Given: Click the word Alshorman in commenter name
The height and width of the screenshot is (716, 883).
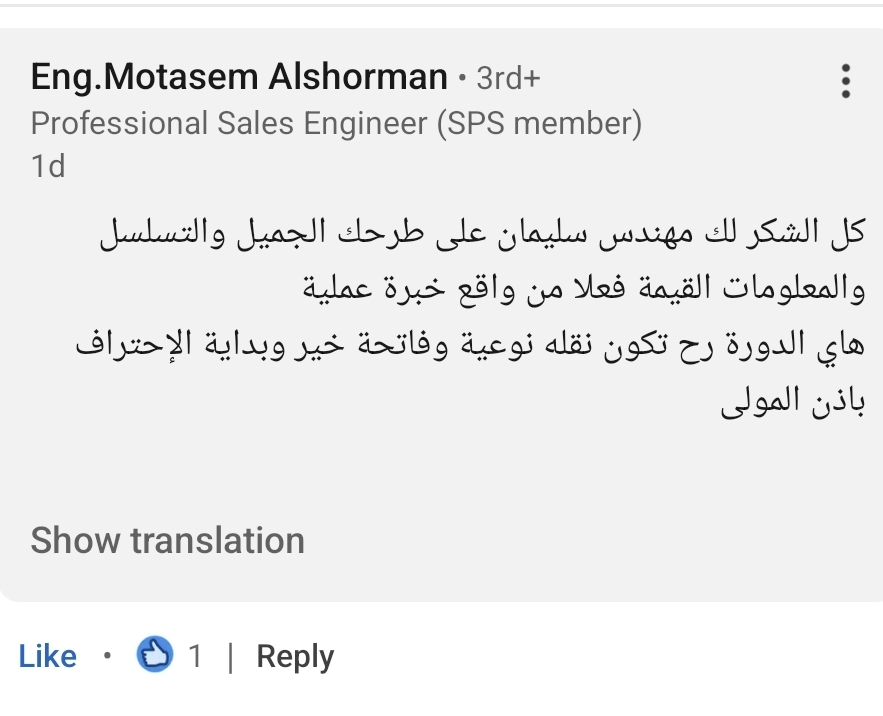Looking at the screenshot, I should pyautogui.click(x=358, y=77).
